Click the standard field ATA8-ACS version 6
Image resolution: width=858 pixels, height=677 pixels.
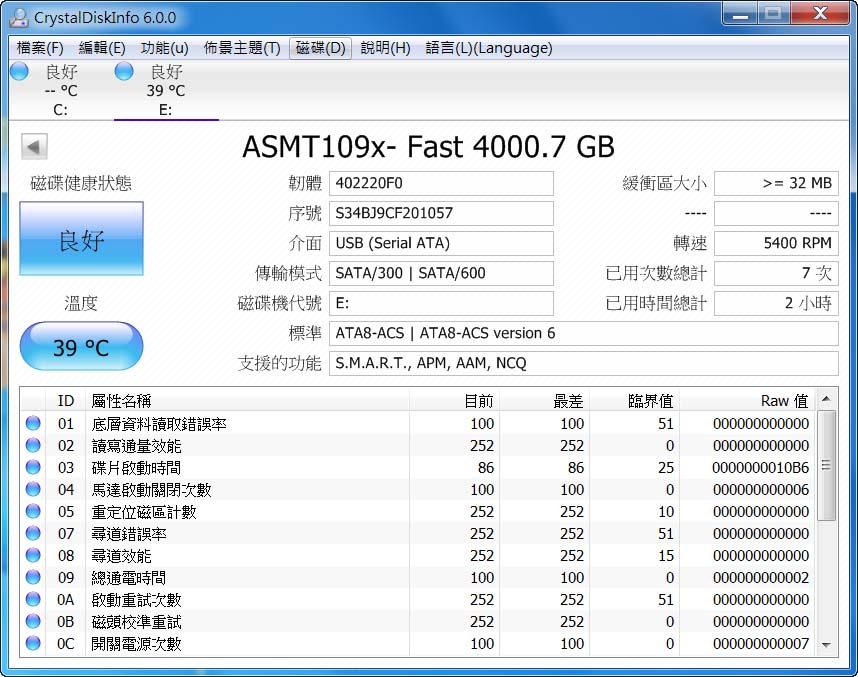(x=583, y=333)
